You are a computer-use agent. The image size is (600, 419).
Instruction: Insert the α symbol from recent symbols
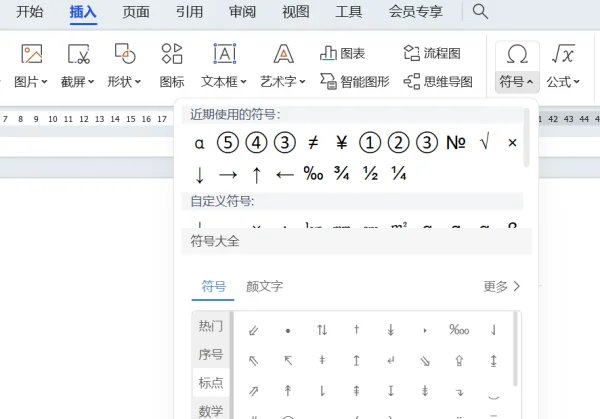pyautogui.click(x=199, y=143)
